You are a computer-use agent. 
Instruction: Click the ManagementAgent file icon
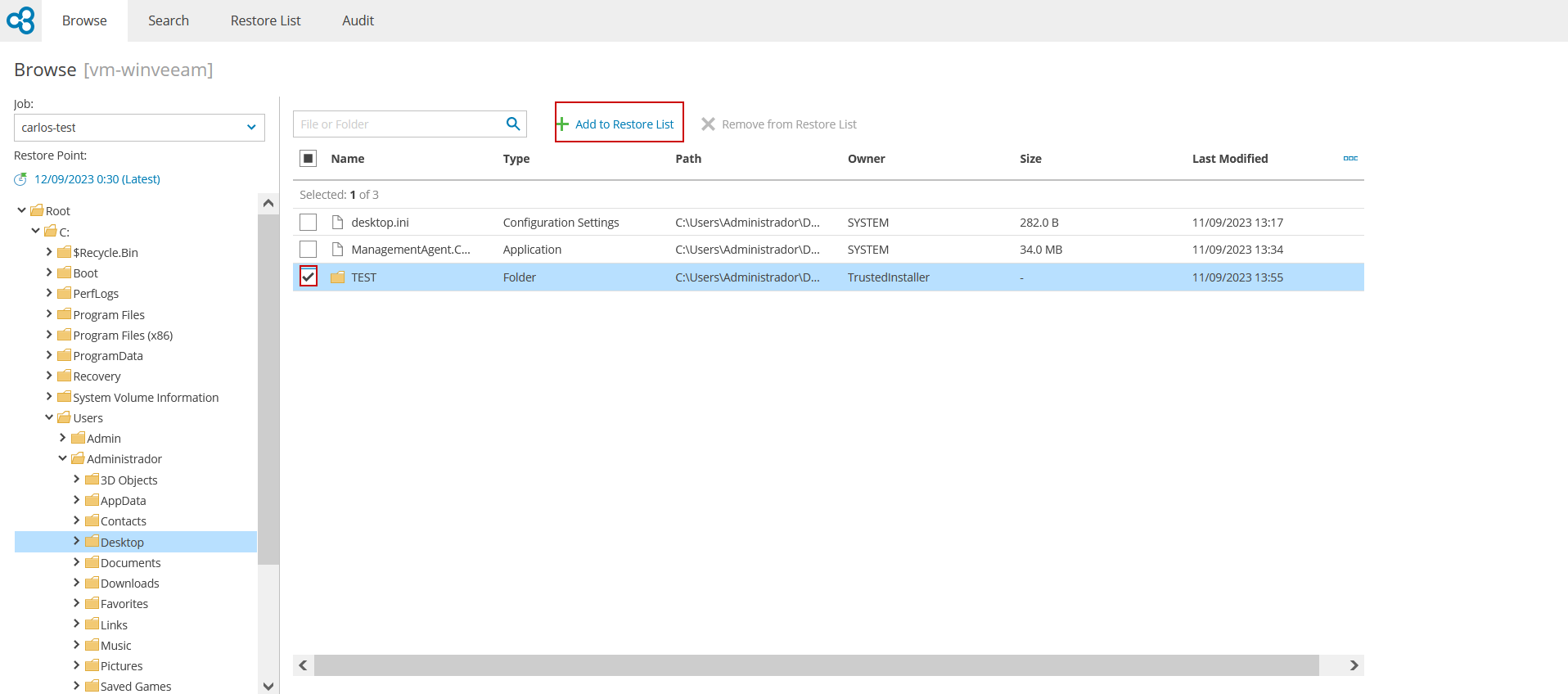click(x=337, y=250)
